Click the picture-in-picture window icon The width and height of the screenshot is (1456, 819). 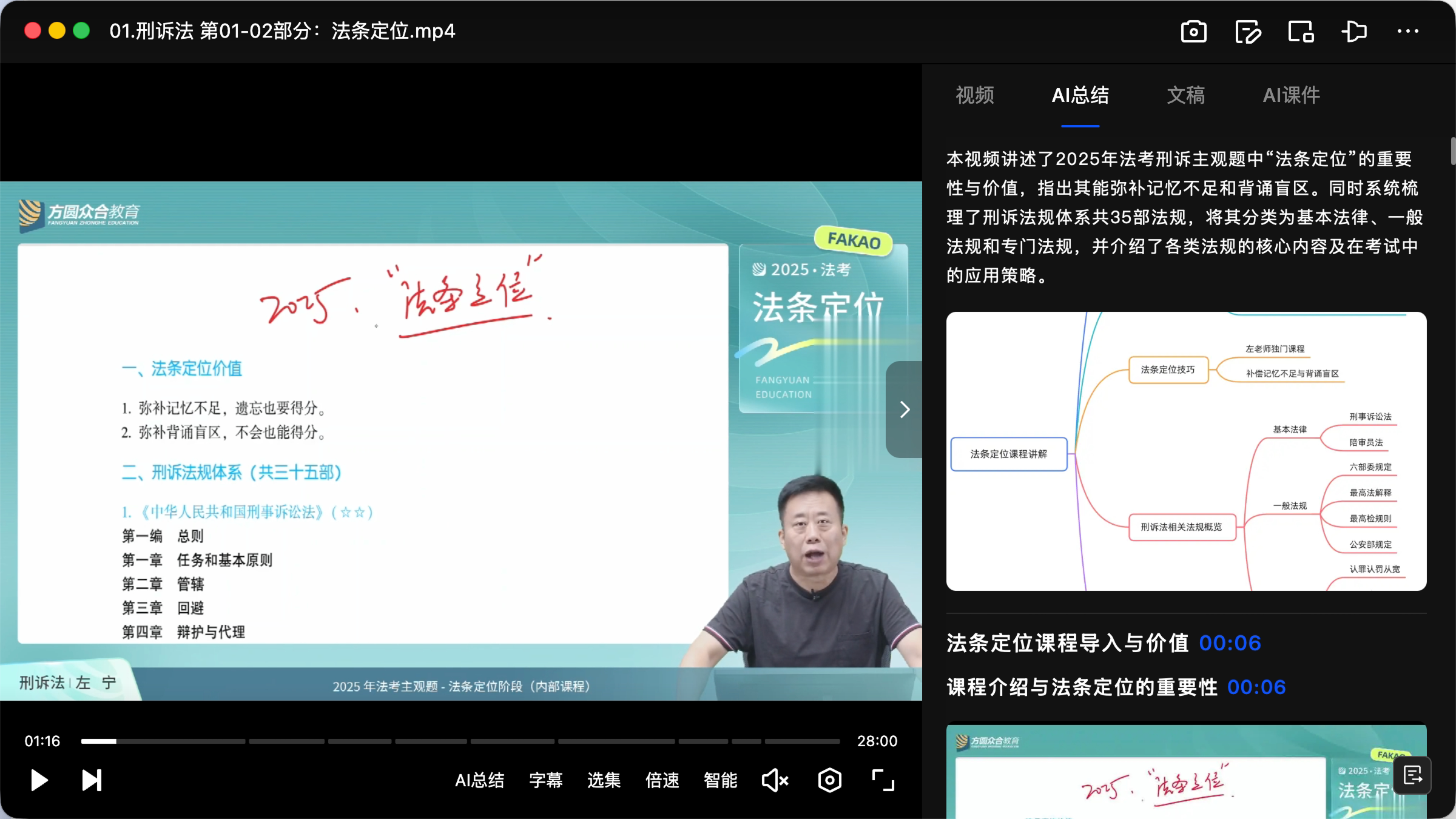[1301, 32]
